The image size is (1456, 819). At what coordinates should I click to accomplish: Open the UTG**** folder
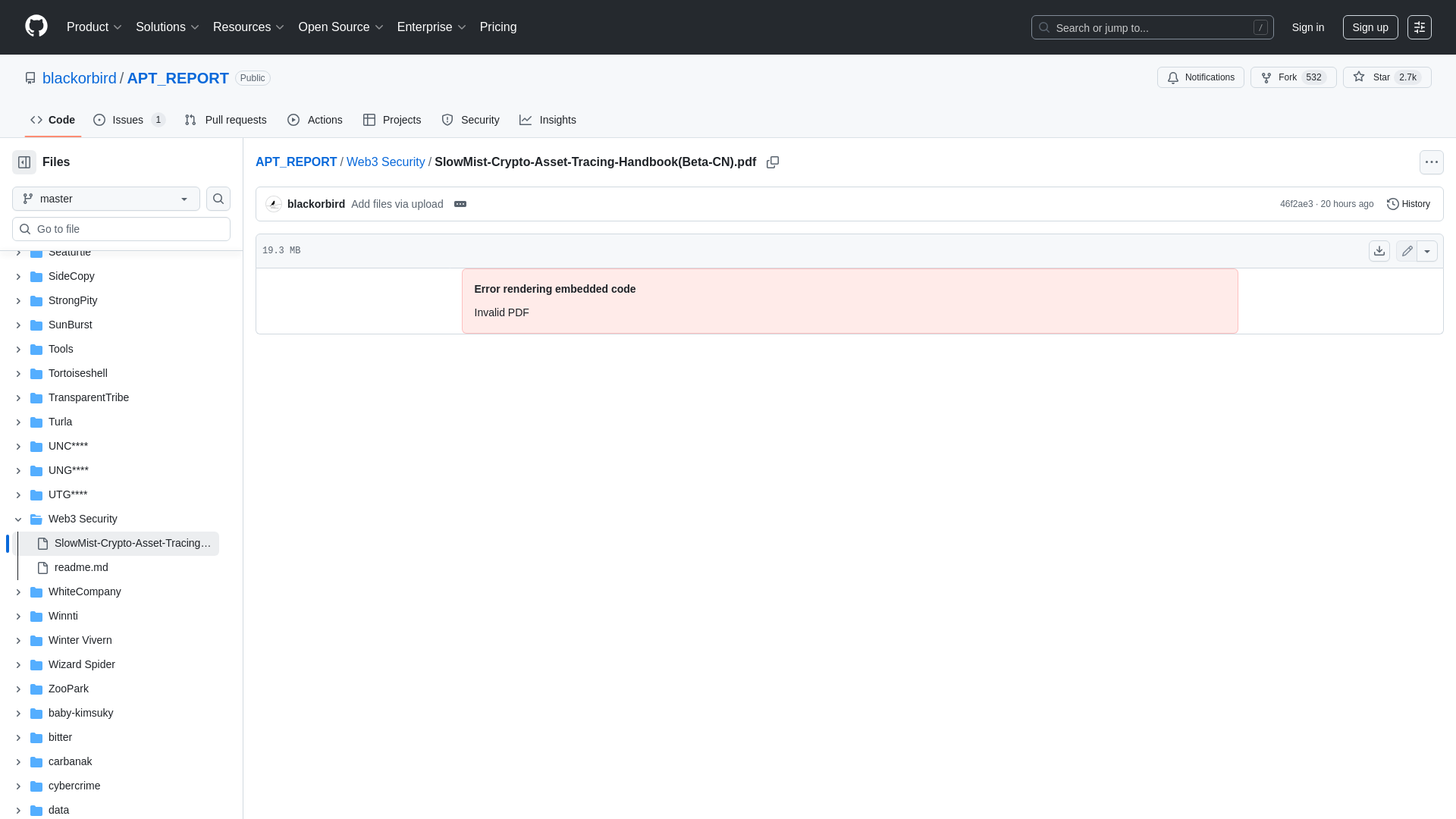(68, 494)
